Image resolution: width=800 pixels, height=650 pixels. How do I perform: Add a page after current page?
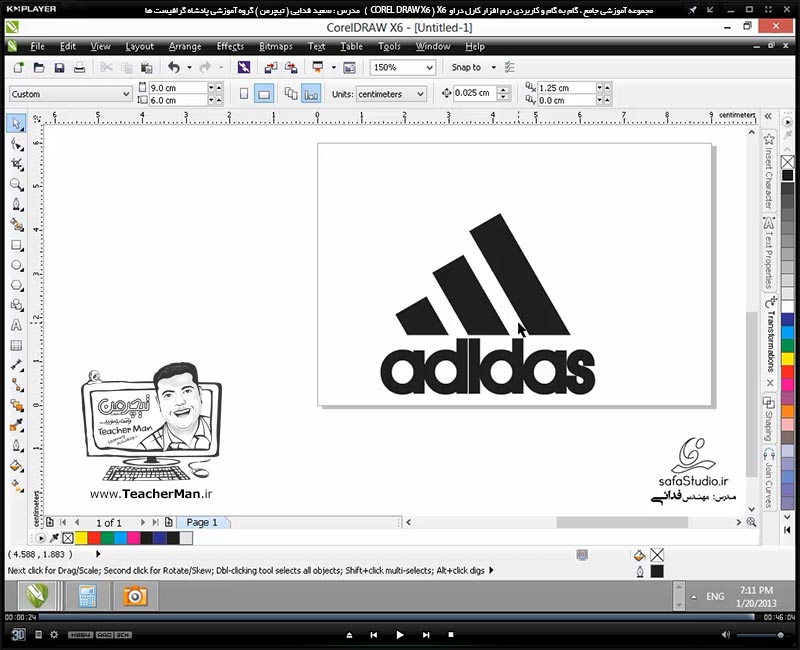pyautogui.click(x=169, y=522)
